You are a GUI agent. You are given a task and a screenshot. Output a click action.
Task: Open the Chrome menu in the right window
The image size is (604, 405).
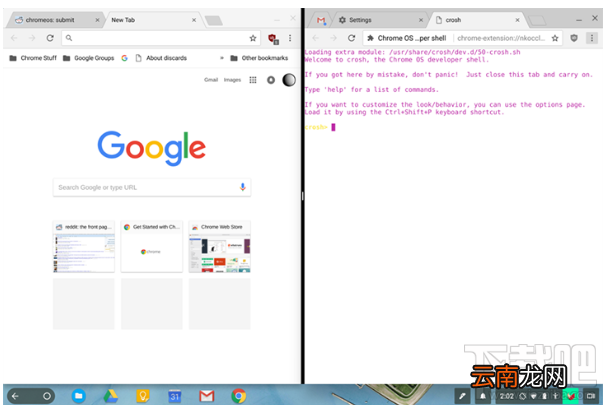592,38
